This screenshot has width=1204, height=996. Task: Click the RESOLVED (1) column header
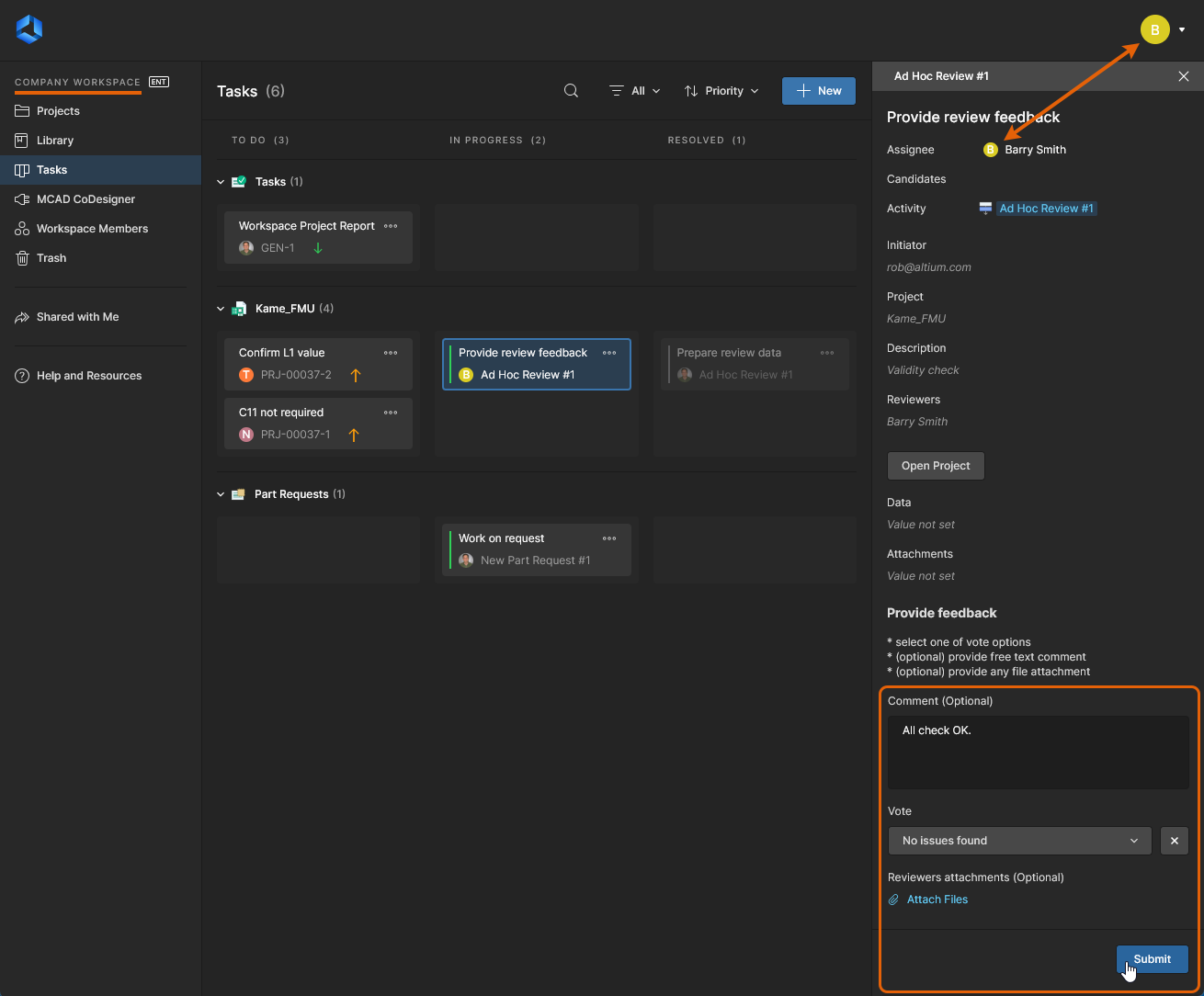pyautogui.click(x=707, y=141)
